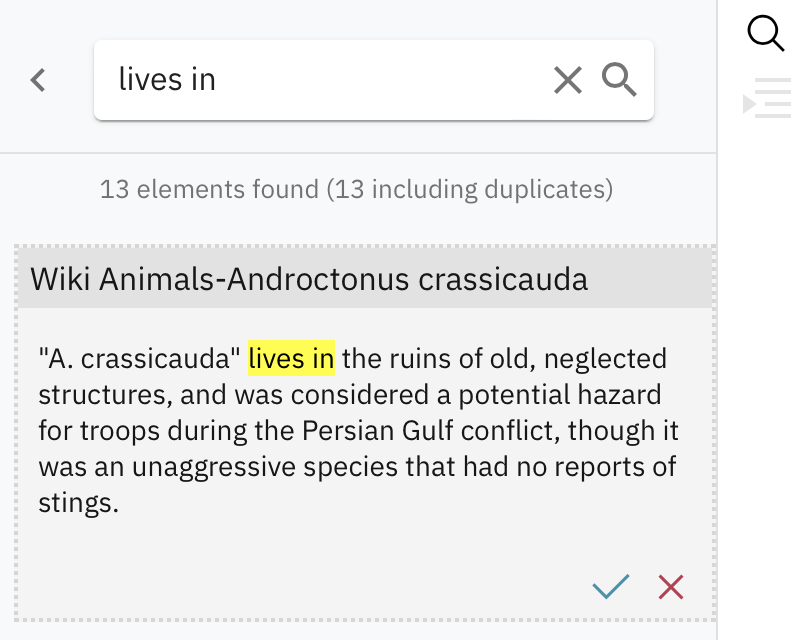
Task: Go back using the left chevron arrow
Action: (x=38, y=80)
